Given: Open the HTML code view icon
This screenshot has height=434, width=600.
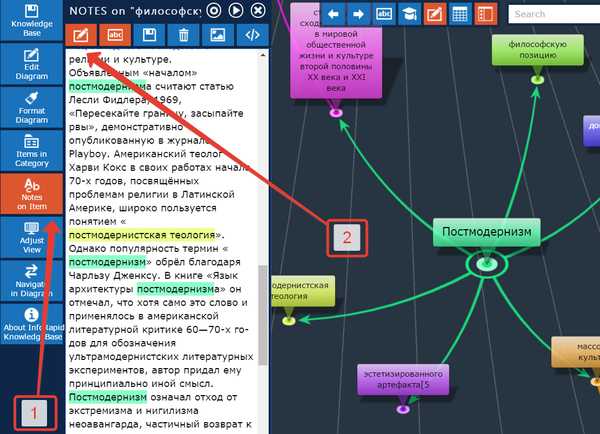Looking at the screenshot, I should tap(252, 35).
